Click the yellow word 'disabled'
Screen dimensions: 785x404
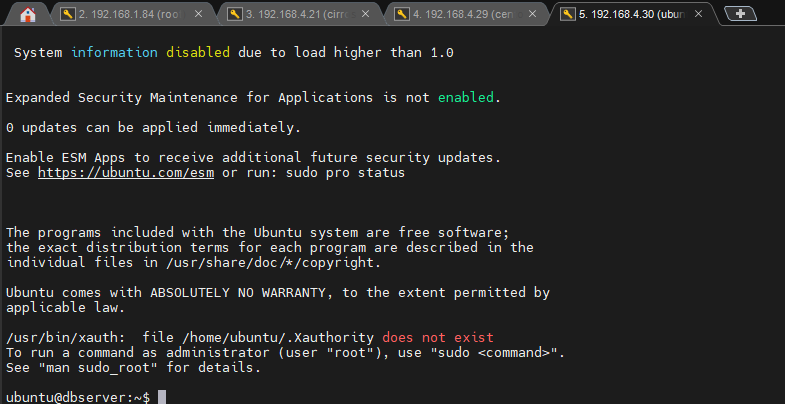(198, 53)
